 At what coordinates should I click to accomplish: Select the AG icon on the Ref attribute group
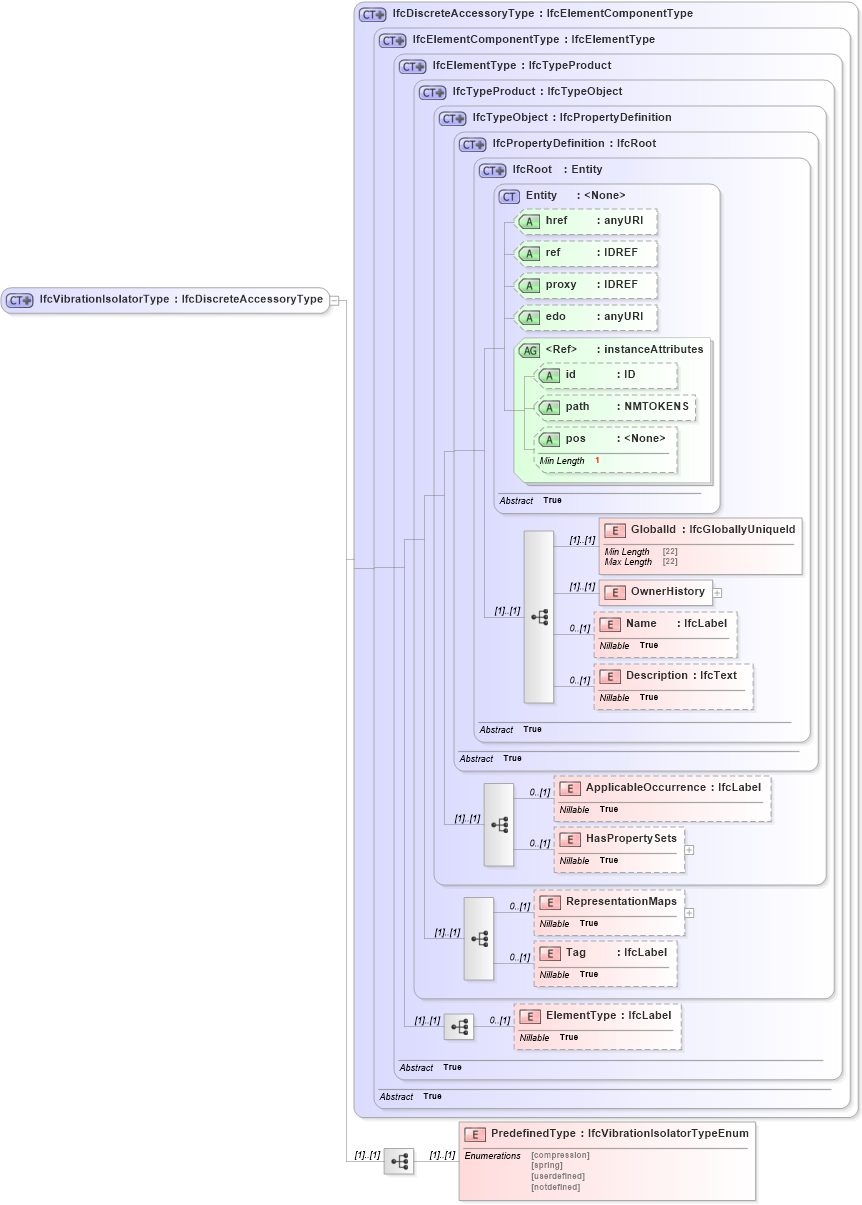pos(528,350)
